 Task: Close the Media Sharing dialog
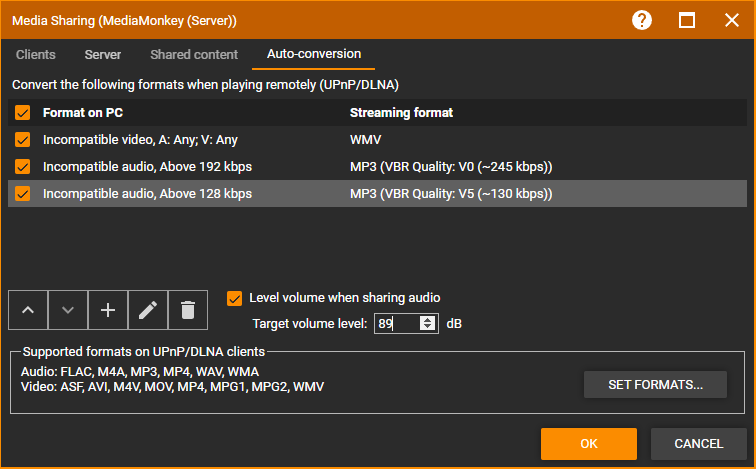coord(731,20)
